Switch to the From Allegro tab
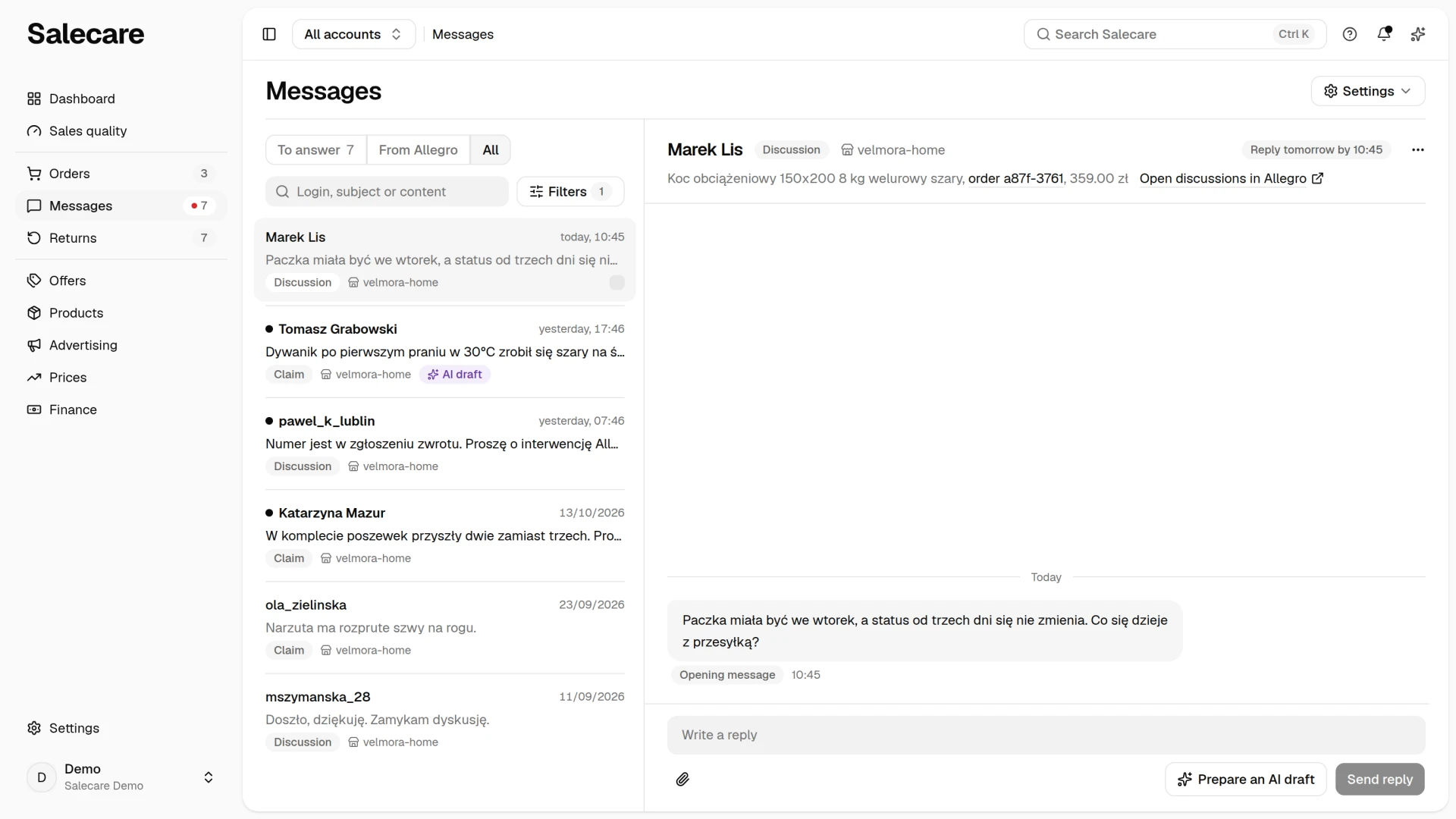Viewport: 1456px width, 819px height. (419, 150)
